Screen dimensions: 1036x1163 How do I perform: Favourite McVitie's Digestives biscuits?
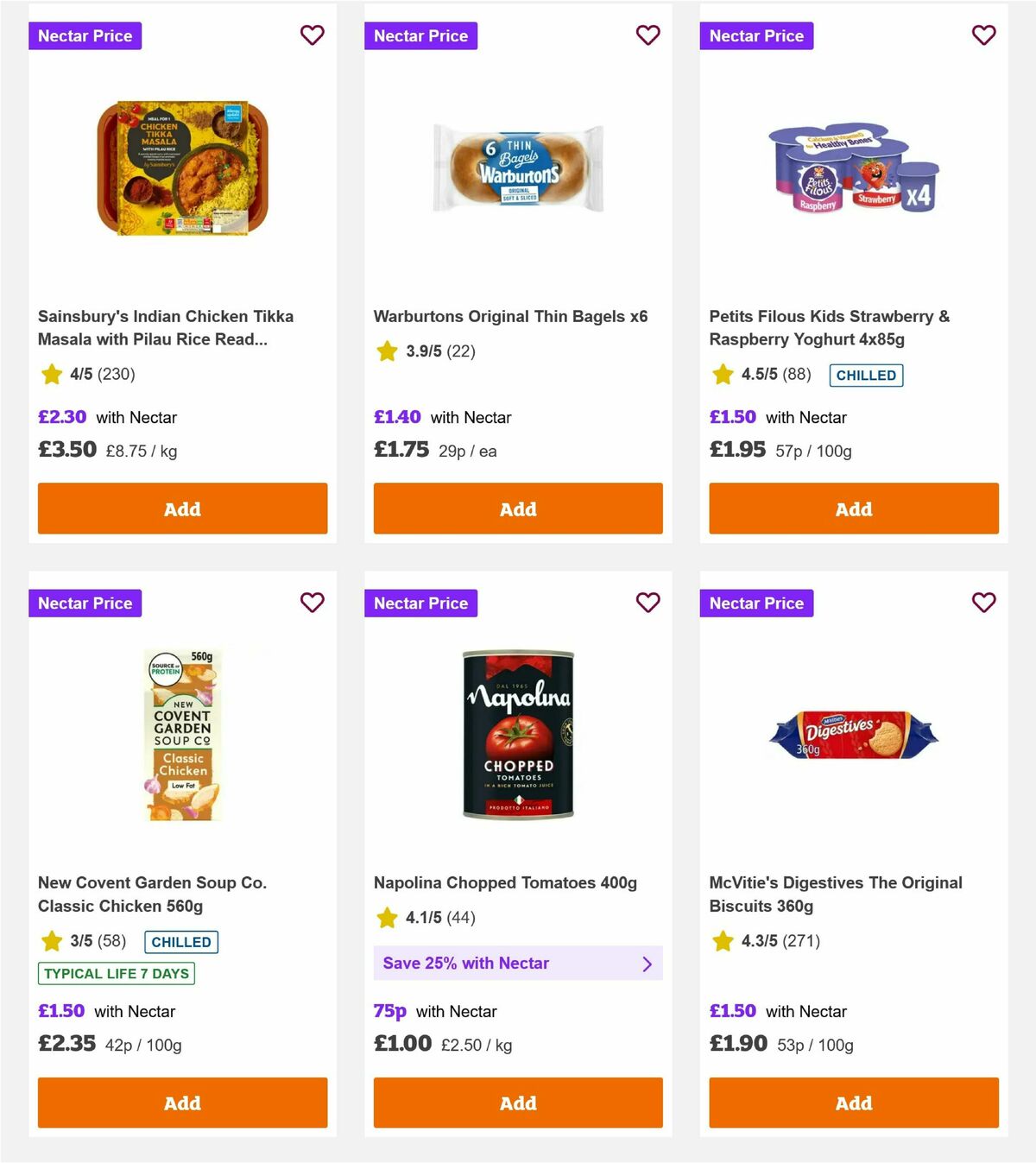pyautogui.click(x=983, y=603)
